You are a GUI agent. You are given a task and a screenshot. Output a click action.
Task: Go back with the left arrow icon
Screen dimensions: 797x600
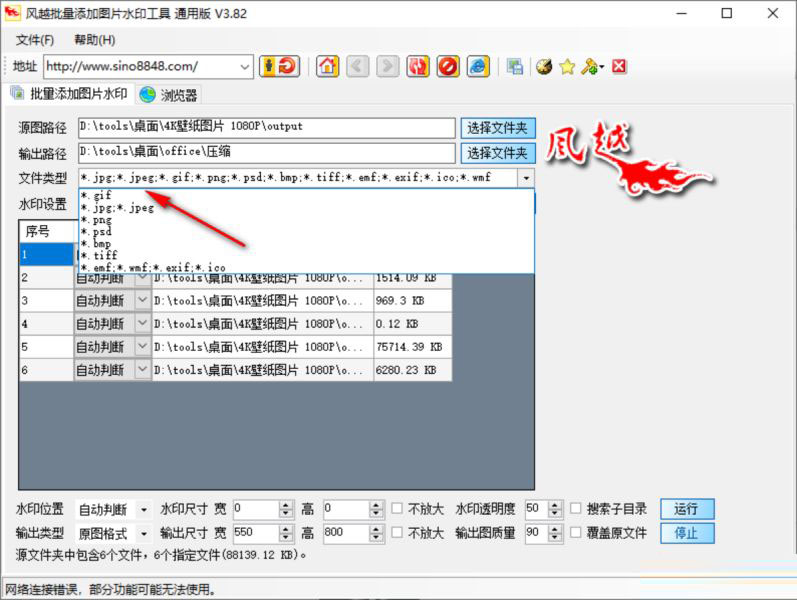click(357, 66)
